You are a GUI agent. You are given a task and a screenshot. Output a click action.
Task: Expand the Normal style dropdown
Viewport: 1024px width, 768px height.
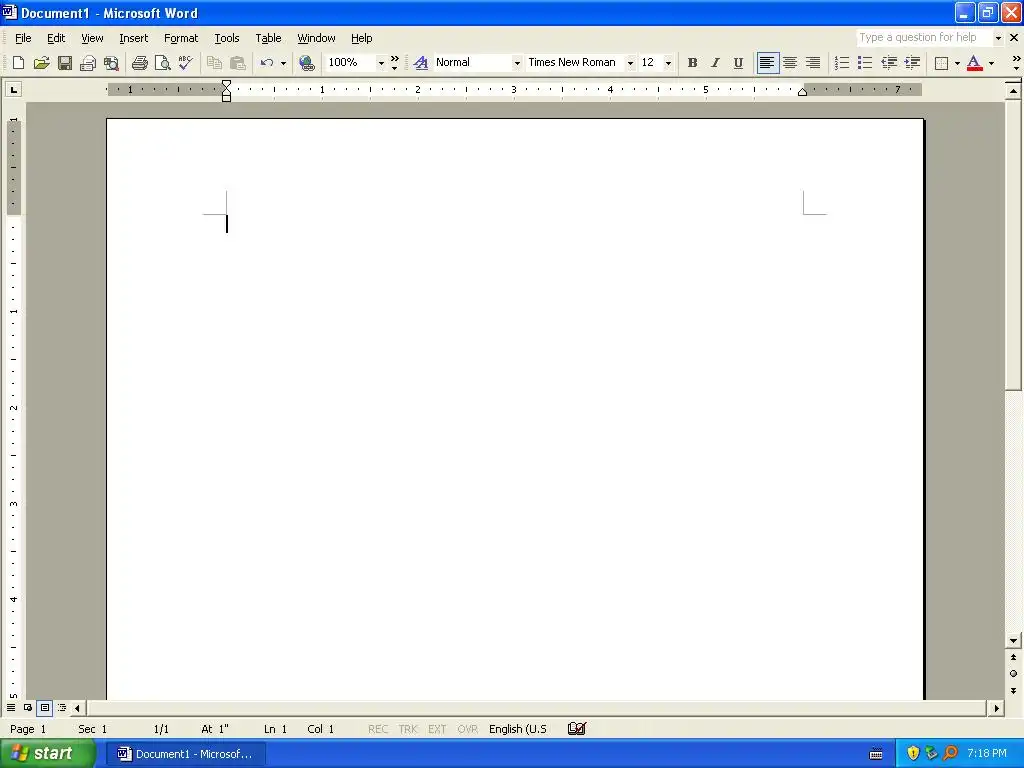click(517, 63)
